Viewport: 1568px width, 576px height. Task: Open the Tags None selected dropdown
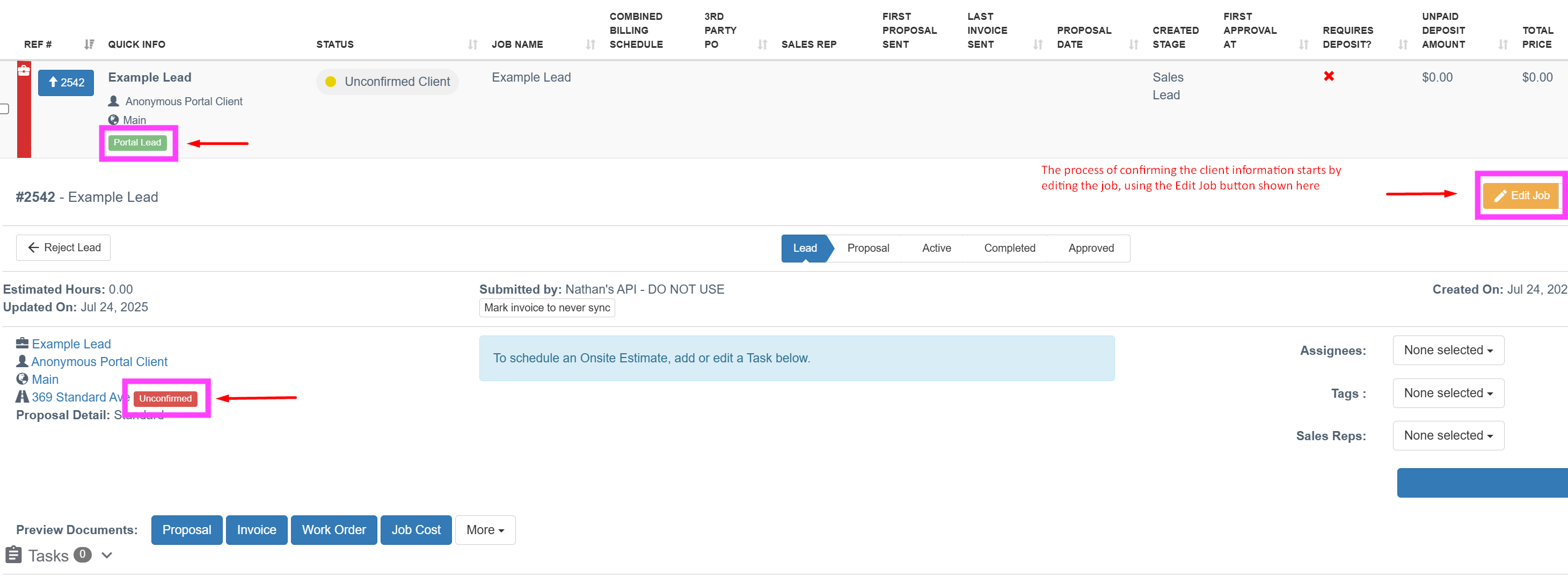tap(1447, 393)
